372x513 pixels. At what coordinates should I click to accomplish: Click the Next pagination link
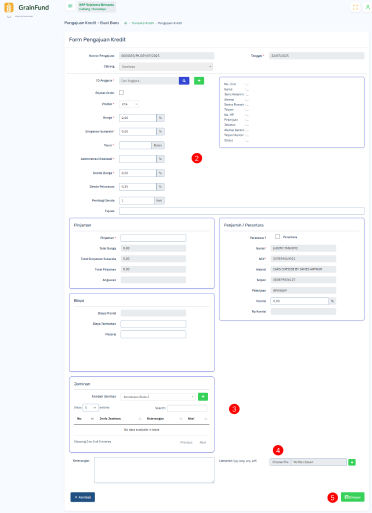coord(203,442)
